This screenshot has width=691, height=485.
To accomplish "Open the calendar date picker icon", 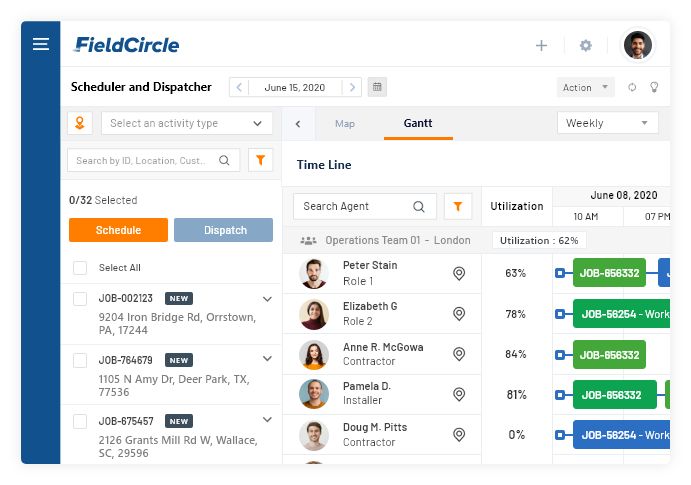I will tap(377, 87).
